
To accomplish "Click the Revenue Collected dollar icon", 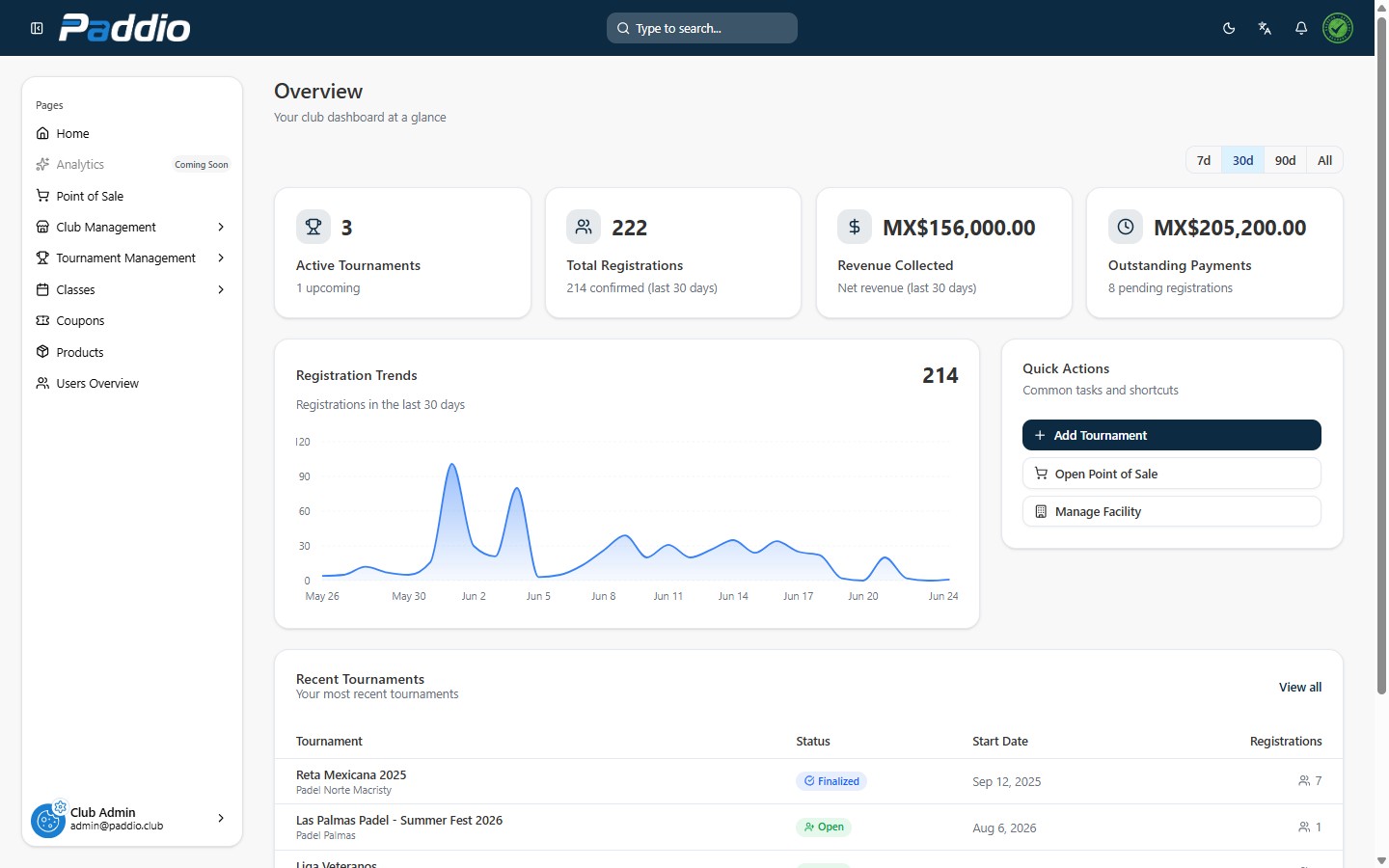I will [x=855, y=228].
